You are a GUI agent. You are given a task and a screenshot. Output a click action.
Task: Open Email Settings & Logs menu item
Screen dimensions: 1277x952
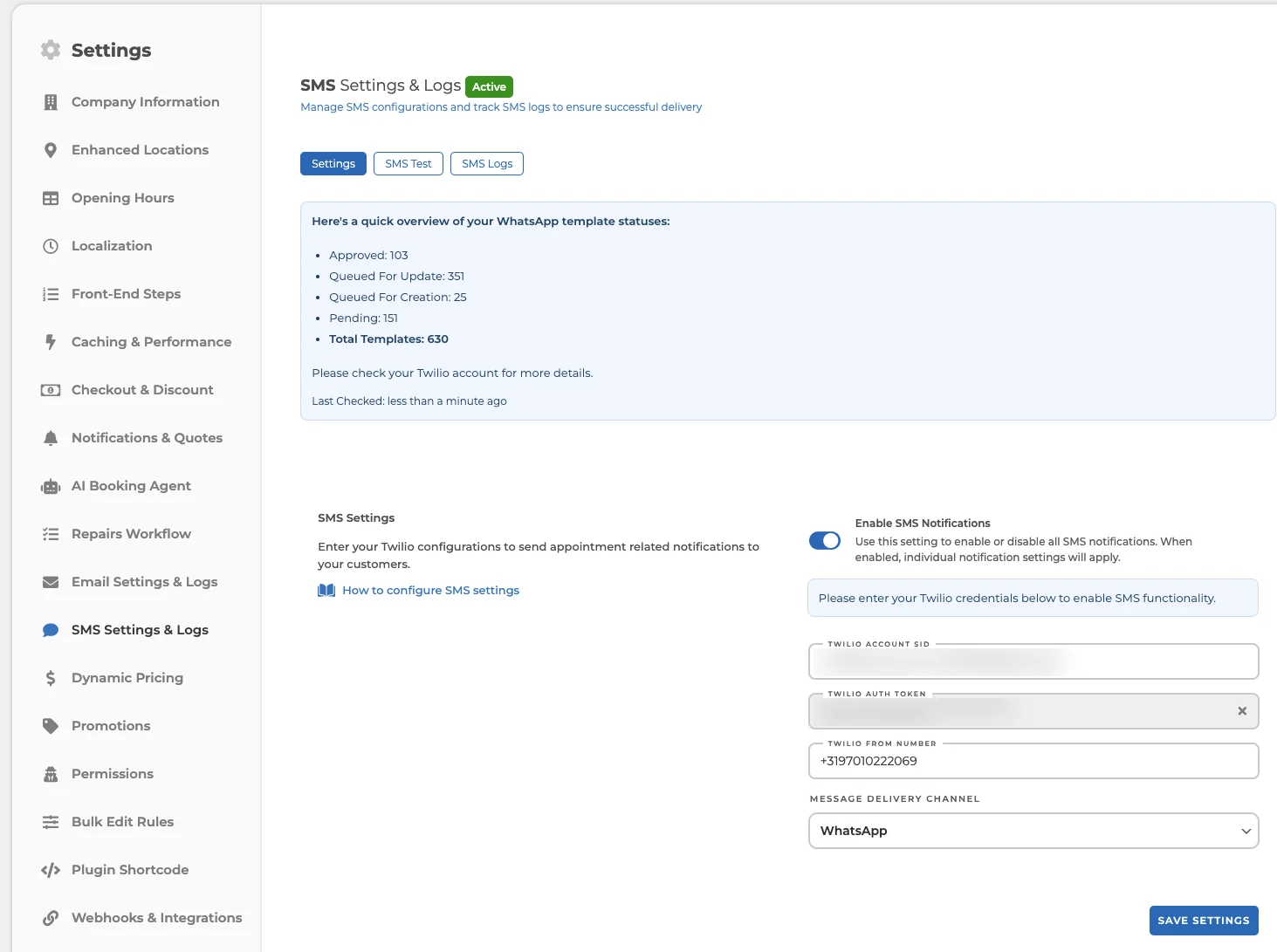[x=145, y=582]
